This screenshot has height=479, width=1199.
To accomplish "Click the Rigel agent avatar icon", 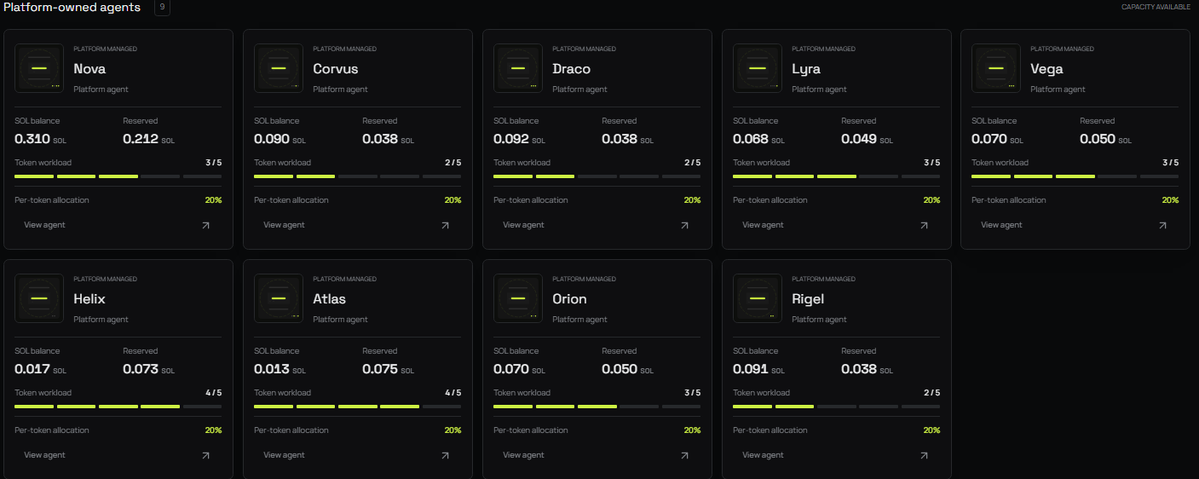I will (757, 298).
